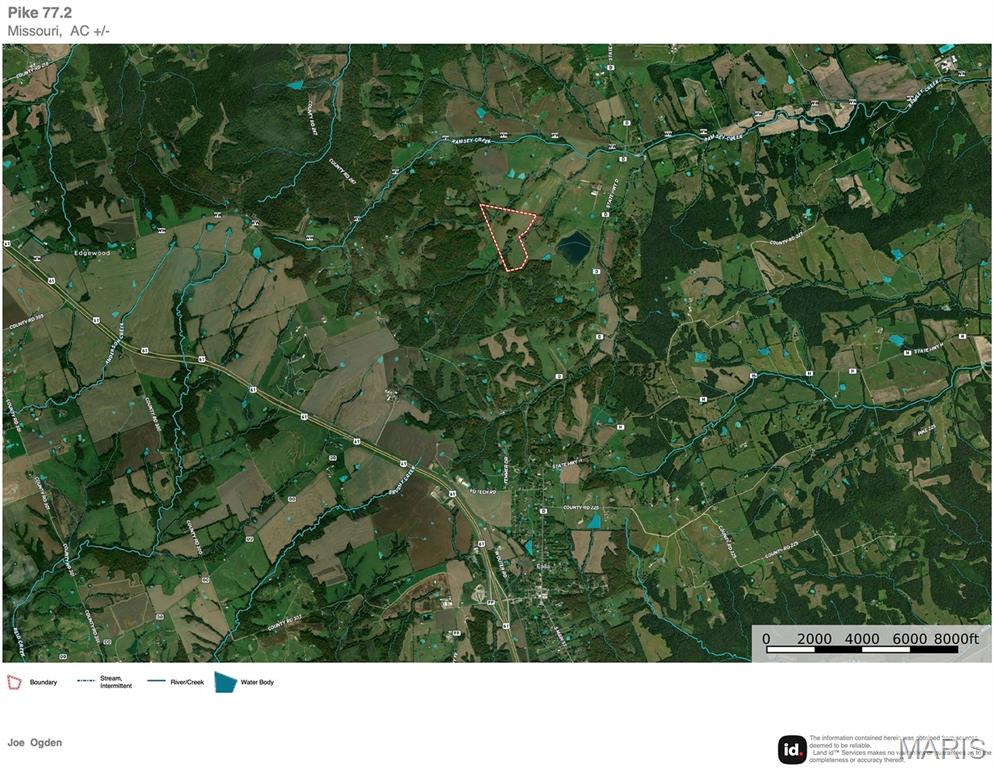
Task: Click the County Rd 225 label
Action: coord(585,508)
